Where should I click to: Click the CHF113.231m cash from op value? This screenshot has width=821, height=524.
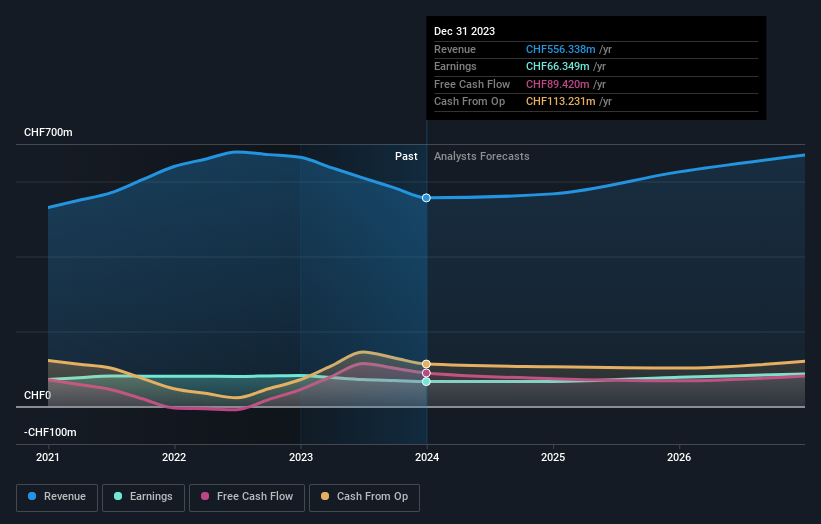[560, 102]
